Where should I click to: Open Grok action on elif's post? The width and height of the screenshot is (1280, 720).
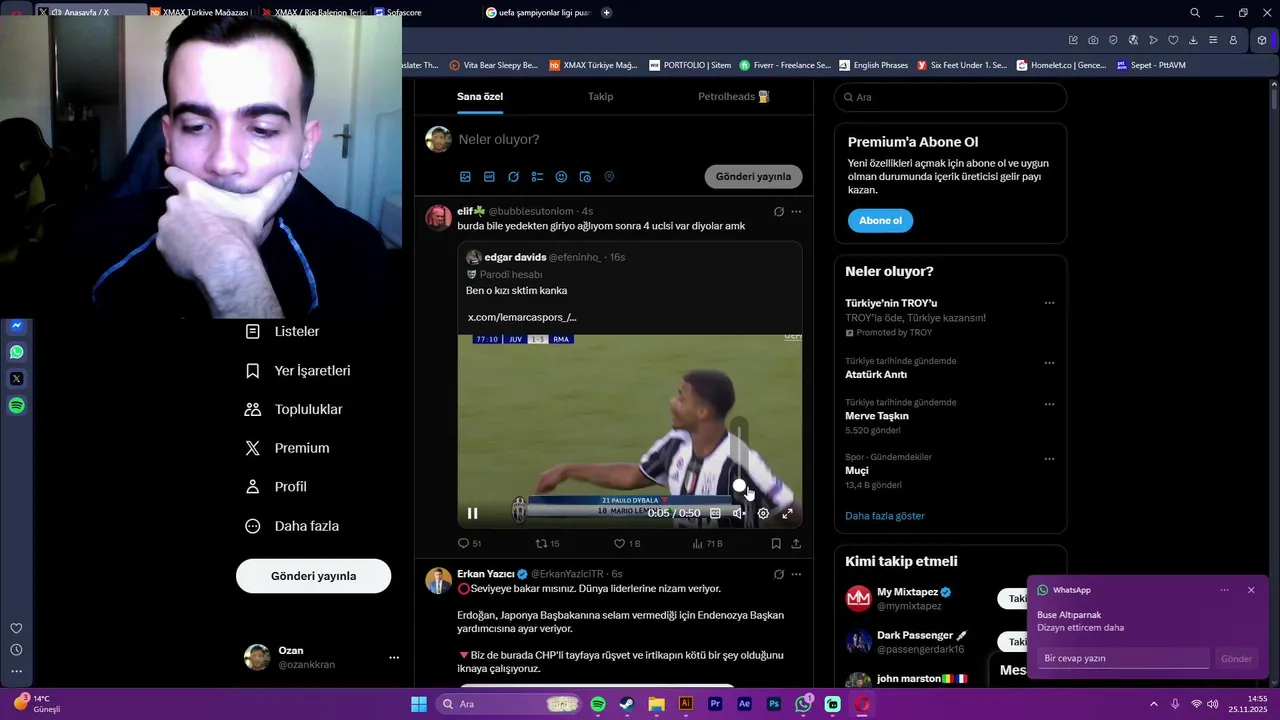779,212
